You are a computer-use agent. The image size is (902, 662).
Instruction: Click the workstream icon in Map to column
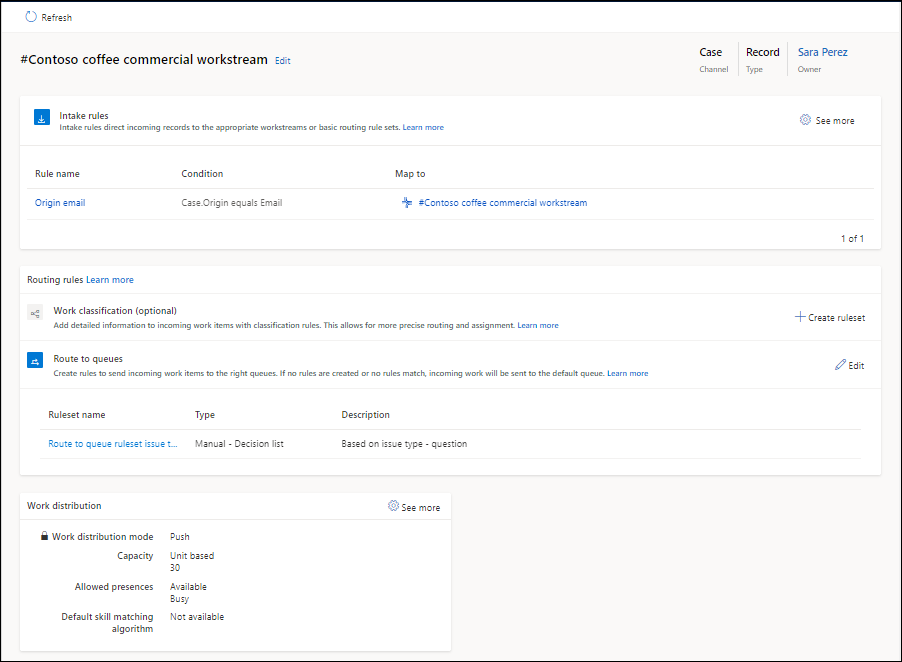pos(407,202)
